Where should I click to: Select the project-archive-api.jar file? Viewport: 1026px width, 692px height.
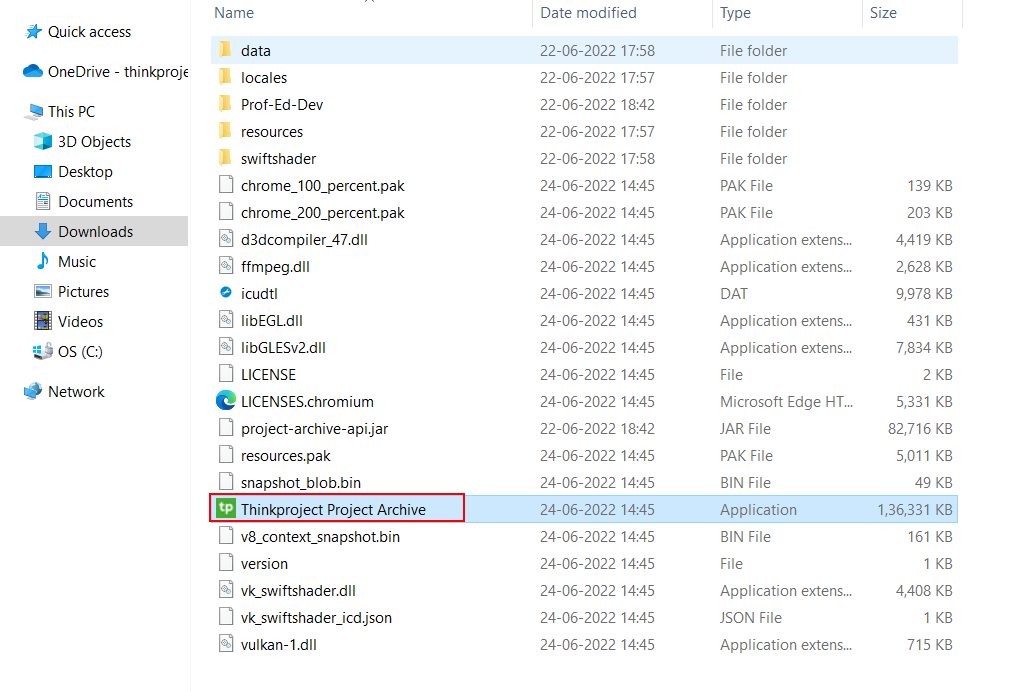point(314,428)
